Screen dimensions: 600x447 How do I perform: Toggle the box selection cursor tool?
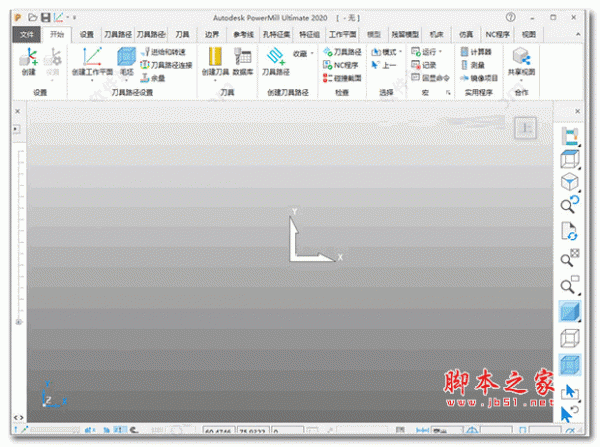570,392
